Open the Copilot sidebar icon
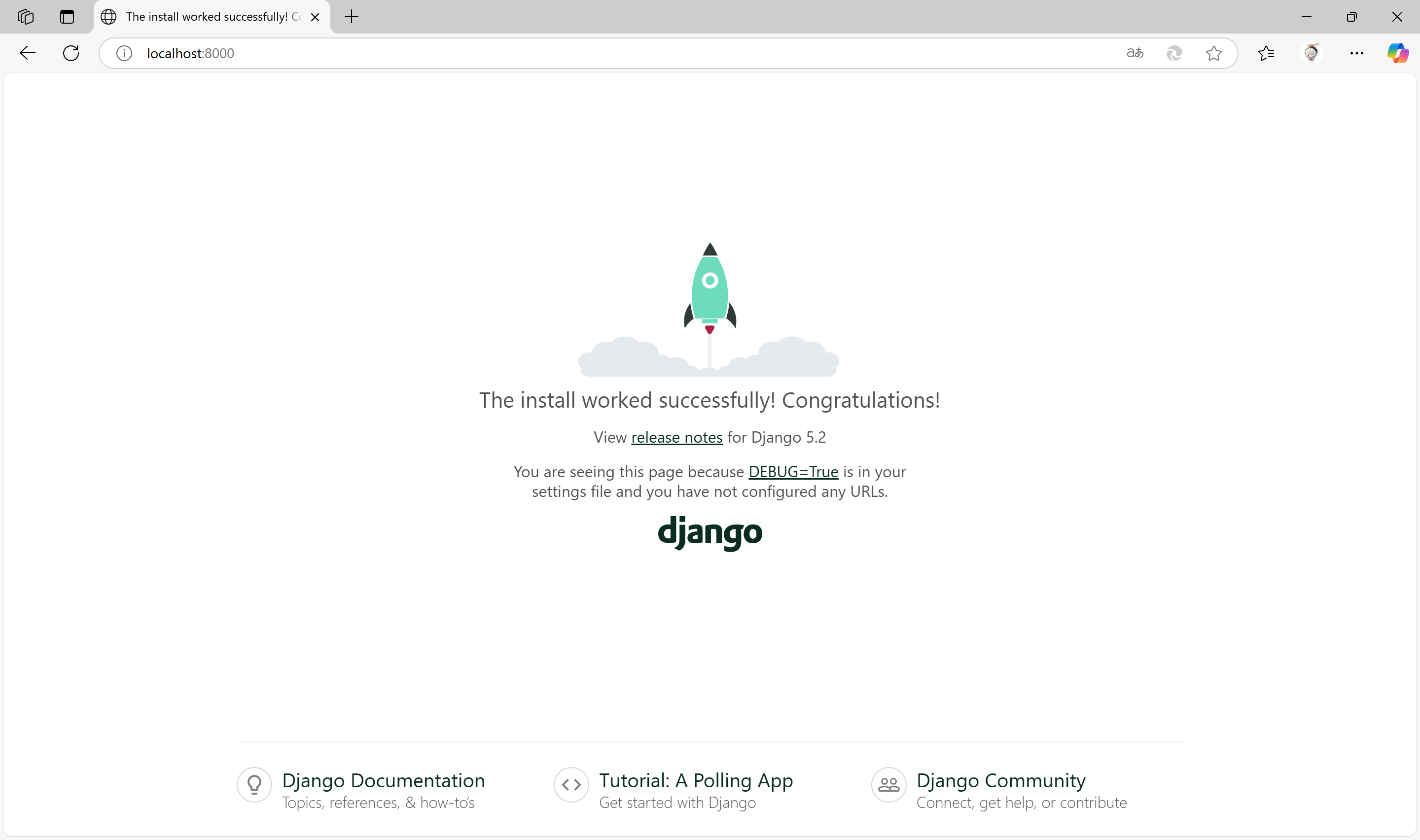This screenshot has width=1420, height=840. (1397, 53)
